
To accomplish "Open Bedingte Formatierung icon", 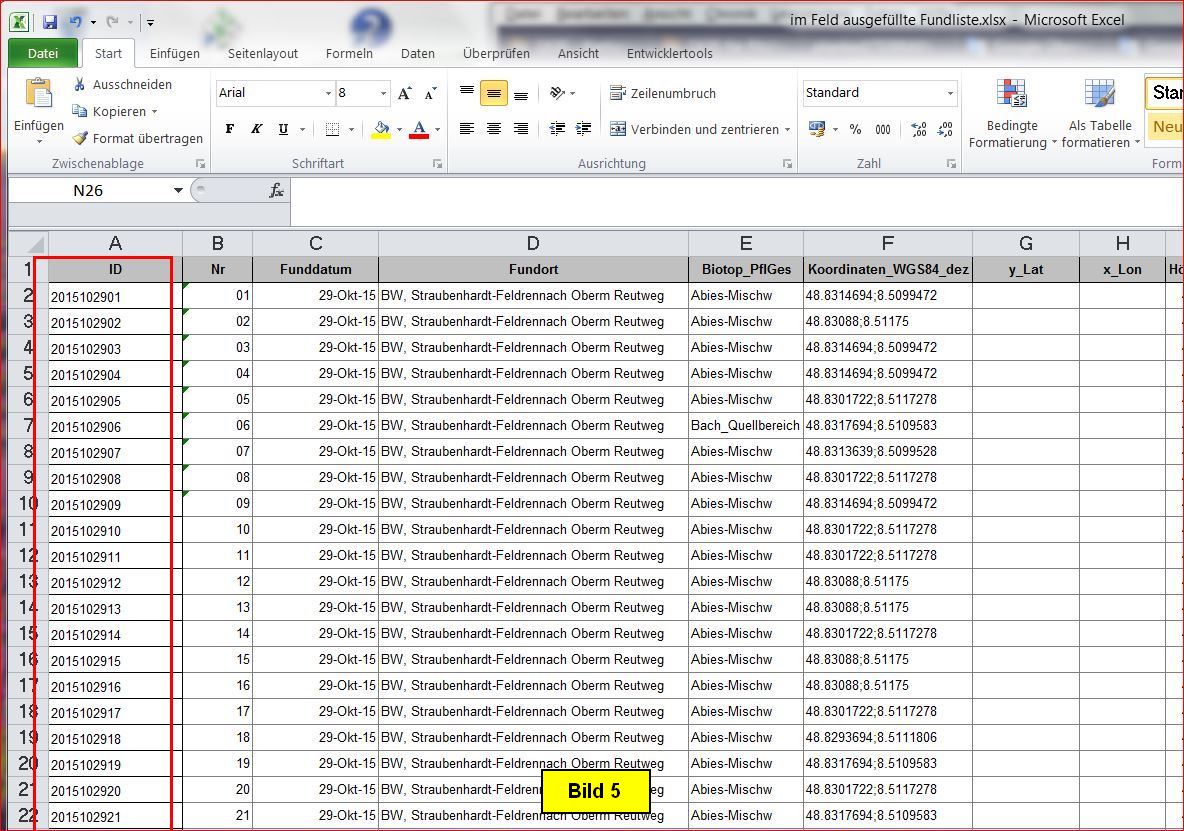I will tap(1011, 94).
